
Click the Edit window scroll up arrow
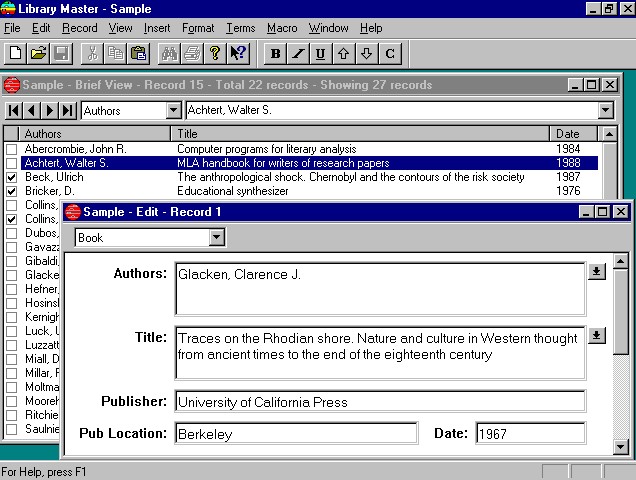point(620,262)
